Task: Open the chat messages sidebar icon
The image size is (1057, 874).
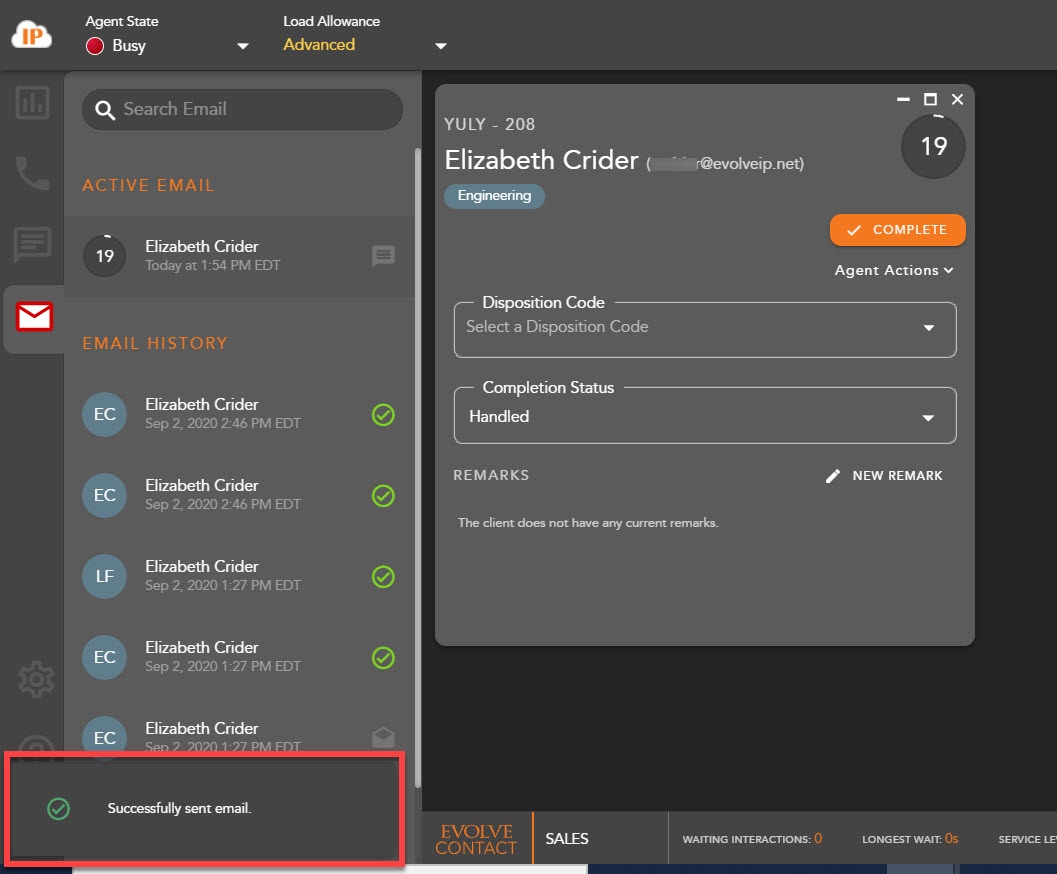Action: coord(32,244)
